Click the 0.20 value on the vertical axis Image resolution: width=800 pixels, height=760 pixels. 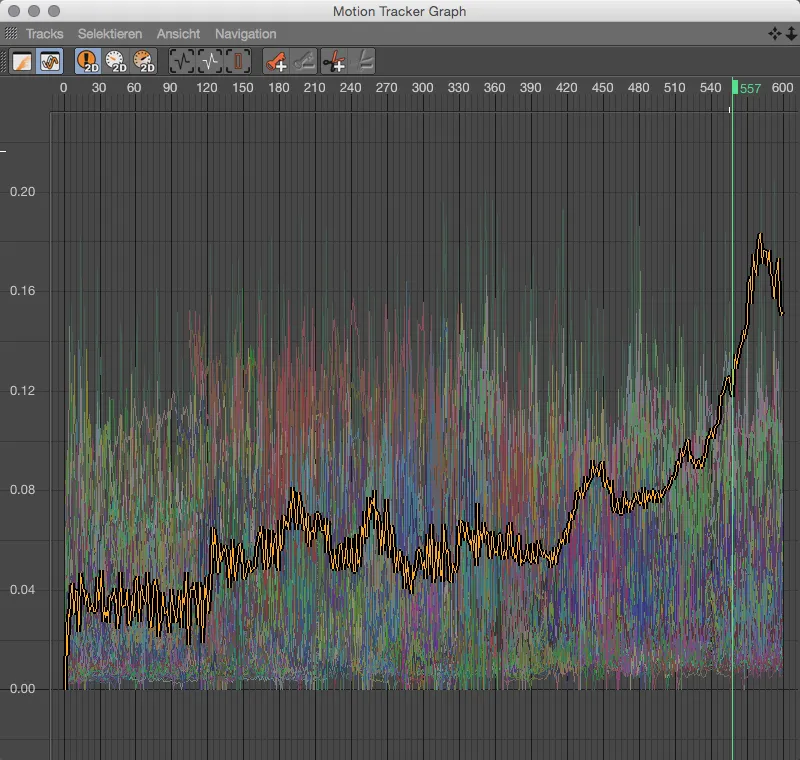coord(22,192)
